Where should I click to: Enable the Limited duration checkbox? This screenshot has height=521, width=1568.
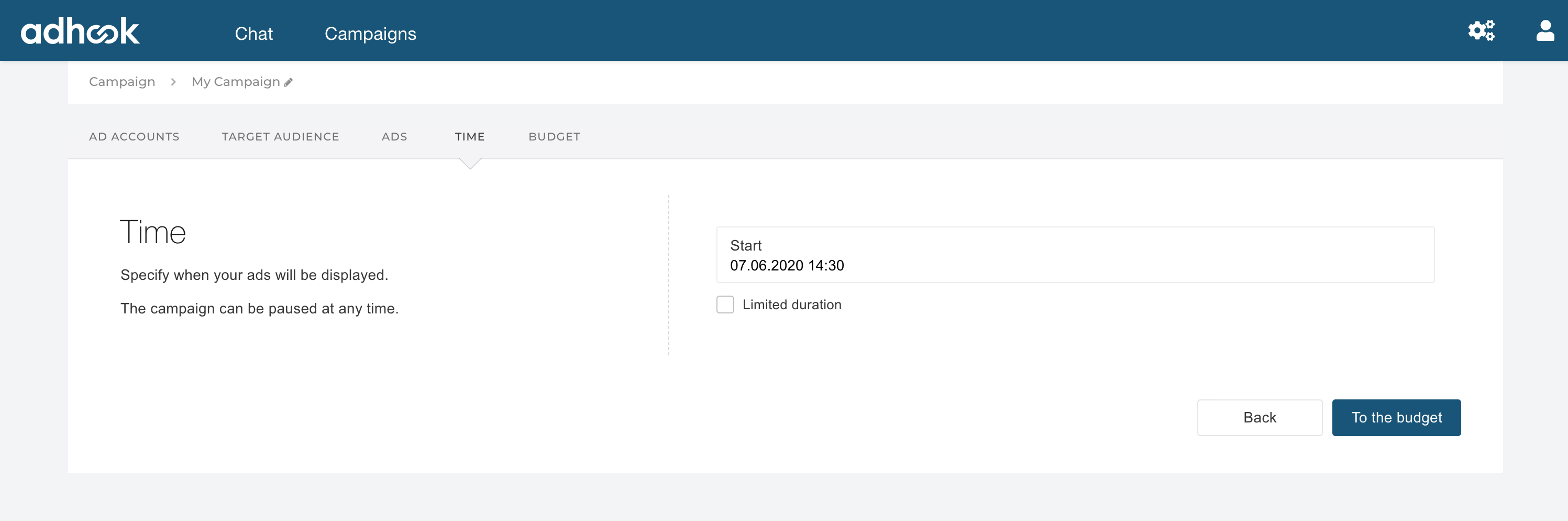pyautogui.click(x=725, y=305)
